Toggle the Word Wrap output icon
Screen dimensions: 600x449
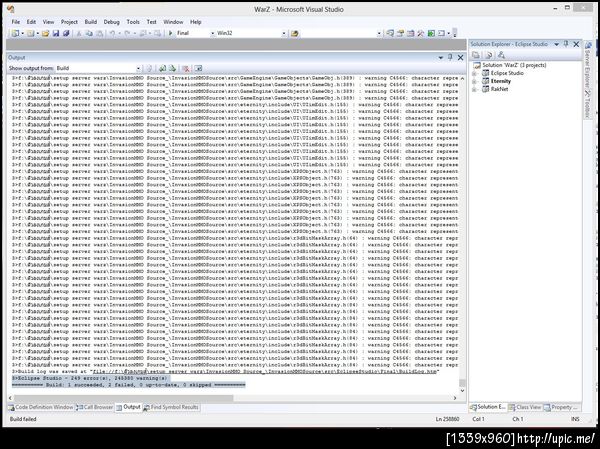(198, 68)
